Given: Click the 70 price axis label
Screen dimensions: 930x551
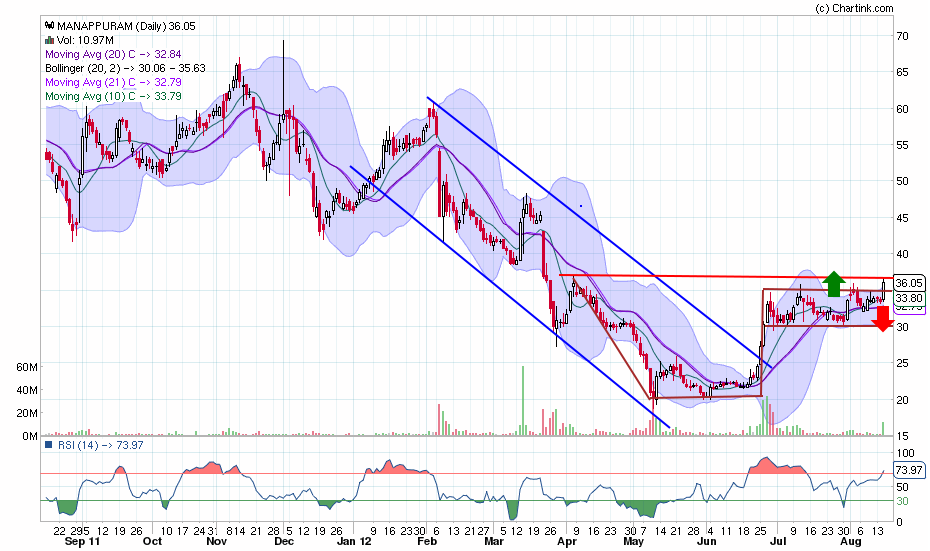Looking at the screenshot, I should (902, 36).
